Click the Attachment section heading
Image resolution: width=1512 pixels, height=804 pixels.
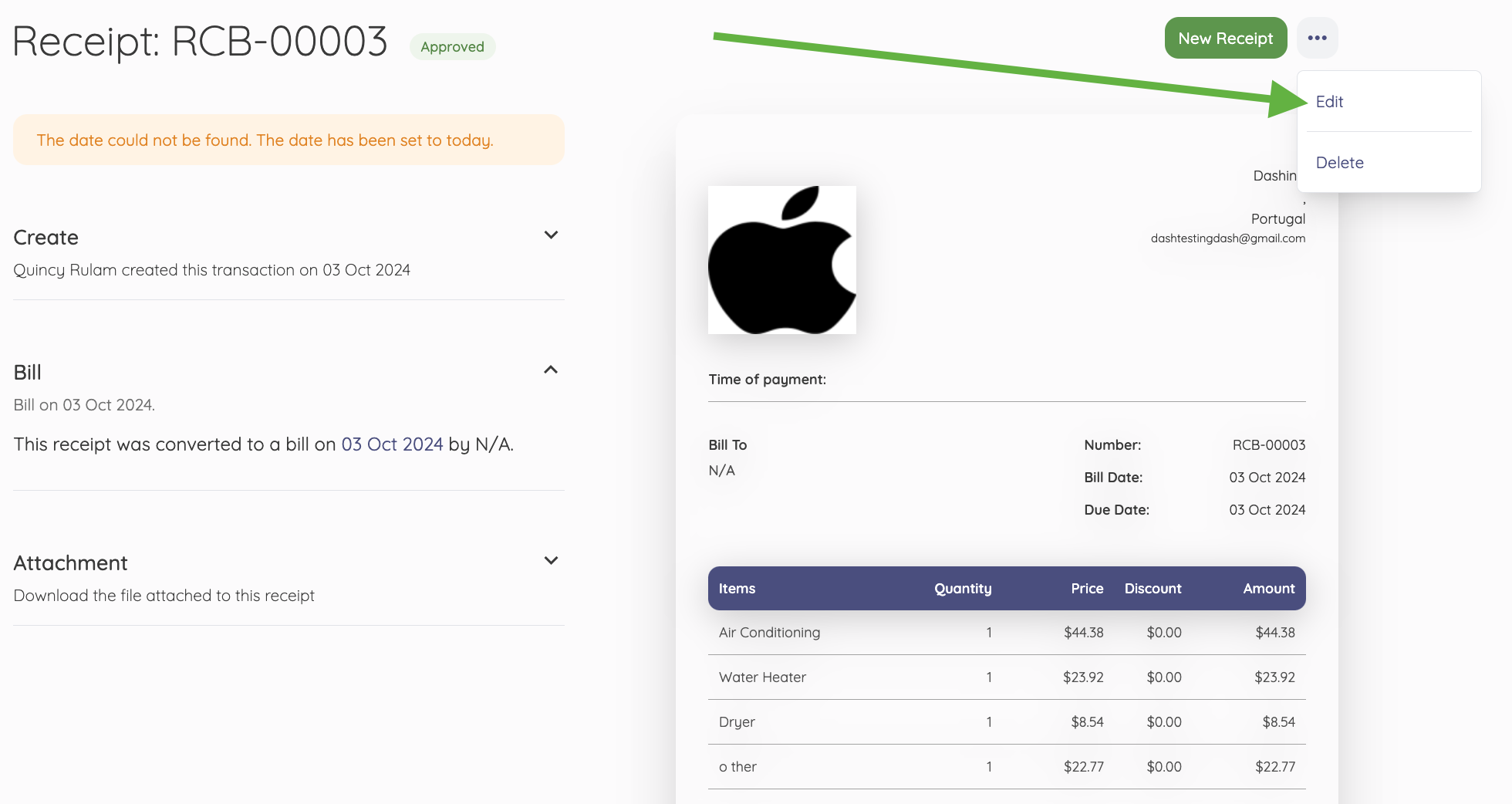coord(71,563)
